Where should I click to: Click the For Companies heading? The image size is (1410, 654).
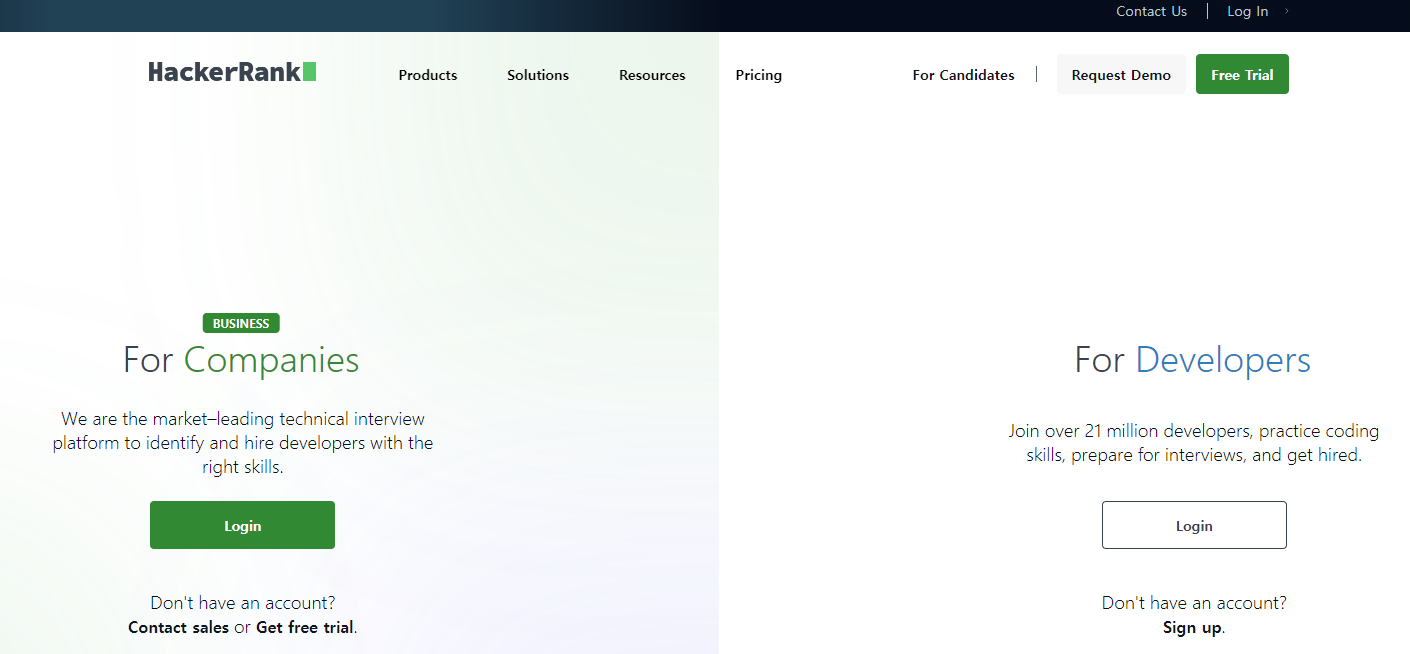(x=241, y=360)
